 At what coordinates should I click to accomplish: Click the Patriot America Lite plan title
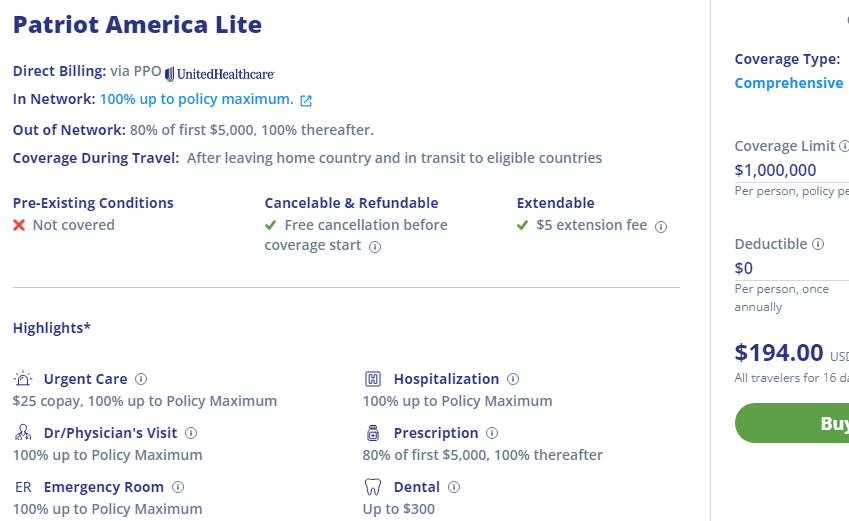[138, 25]
